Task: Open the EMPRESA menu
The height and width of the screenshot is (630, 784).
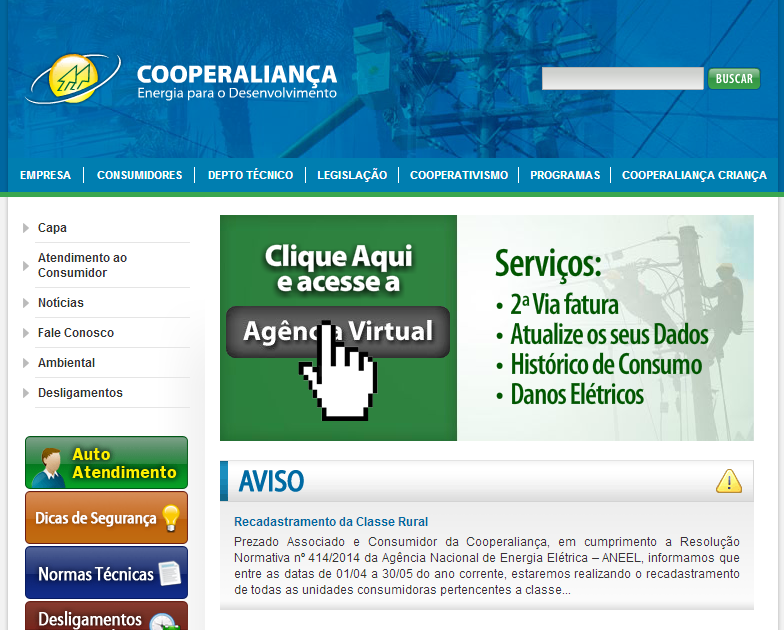Action: [x=45, y=175]
